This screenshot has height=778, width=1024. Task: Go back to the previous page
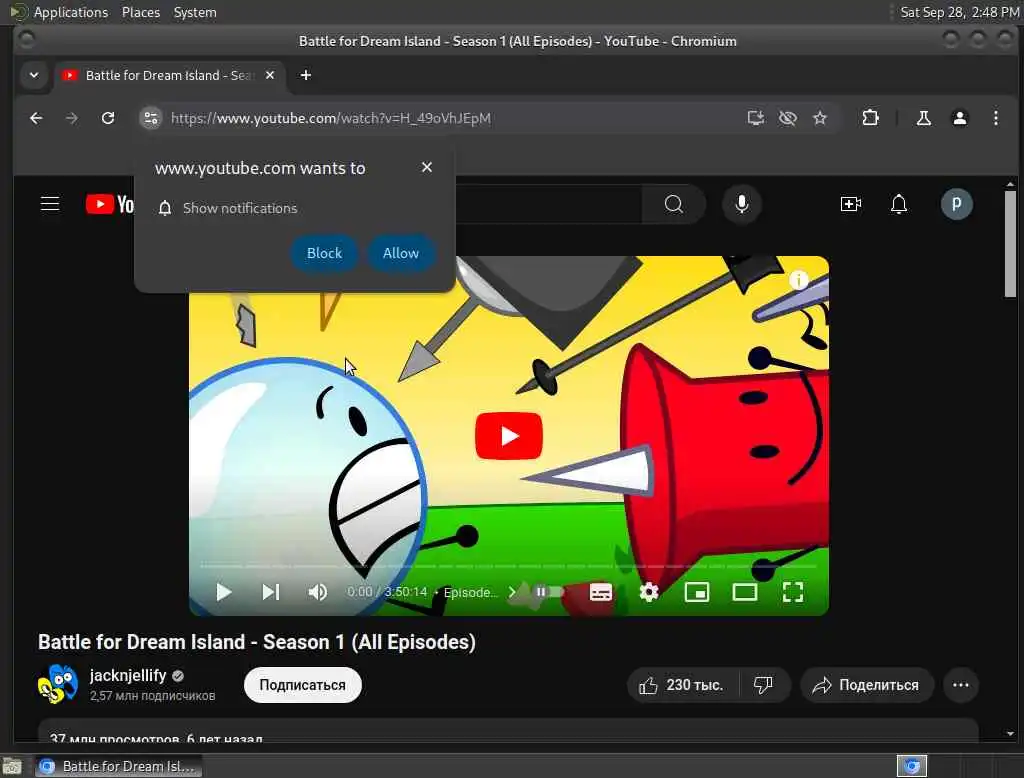[36, 118]
